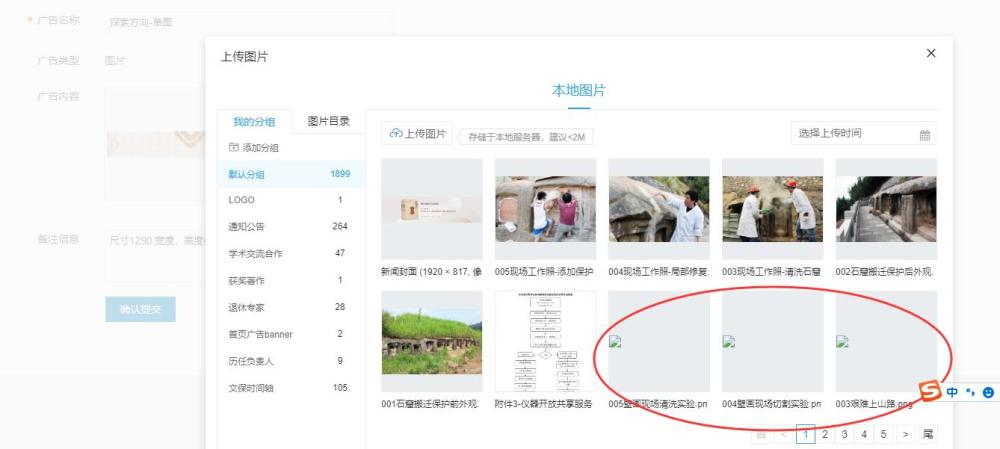Click 添加分组 to add a group

(x=254, y=148)
